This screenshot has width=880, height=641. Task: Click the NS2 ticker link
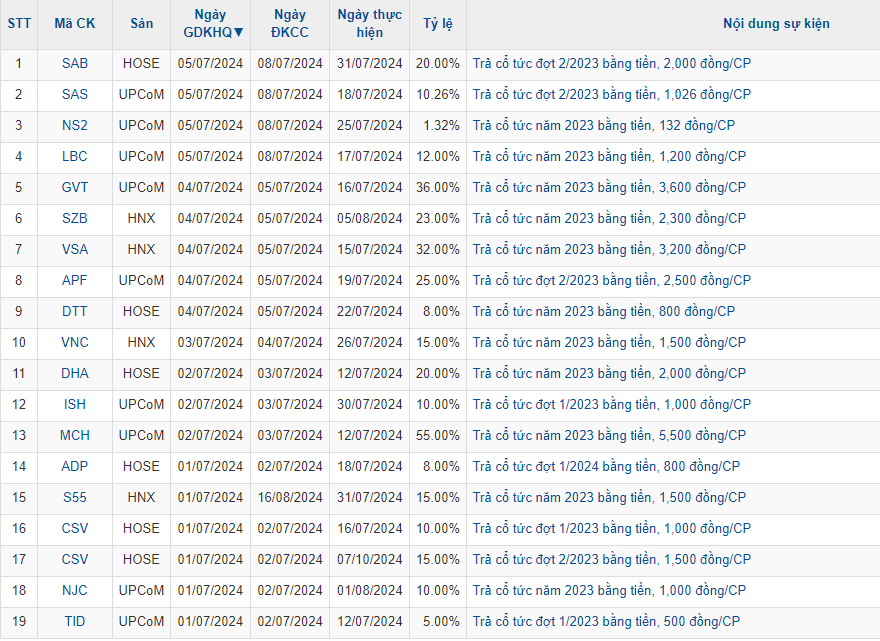pyautogui.click(x=74, y=125)
